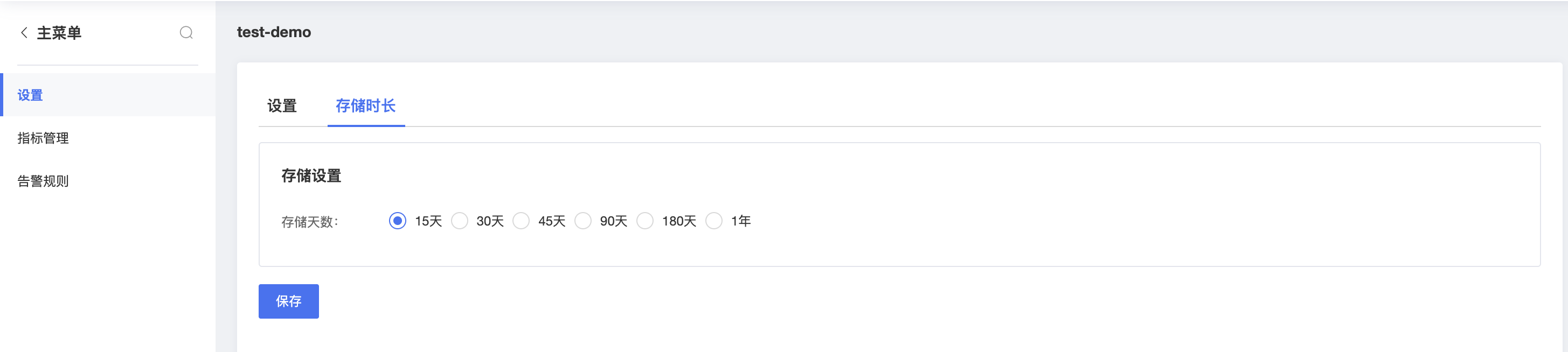Choose the 1年 radio circle
This screenshot has width=1568, height=352.
click(714, 221)
